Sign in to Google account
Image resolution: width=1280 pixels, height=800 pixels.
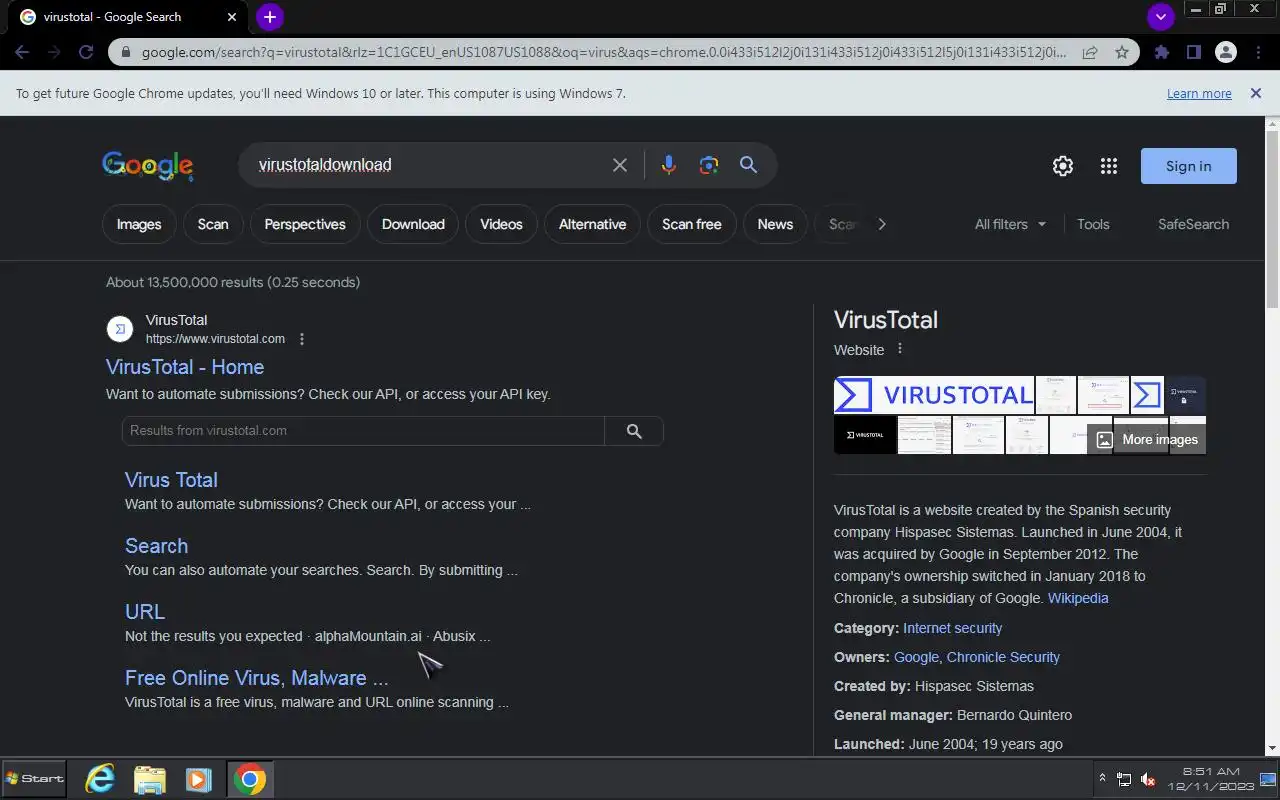(1189, 166)
